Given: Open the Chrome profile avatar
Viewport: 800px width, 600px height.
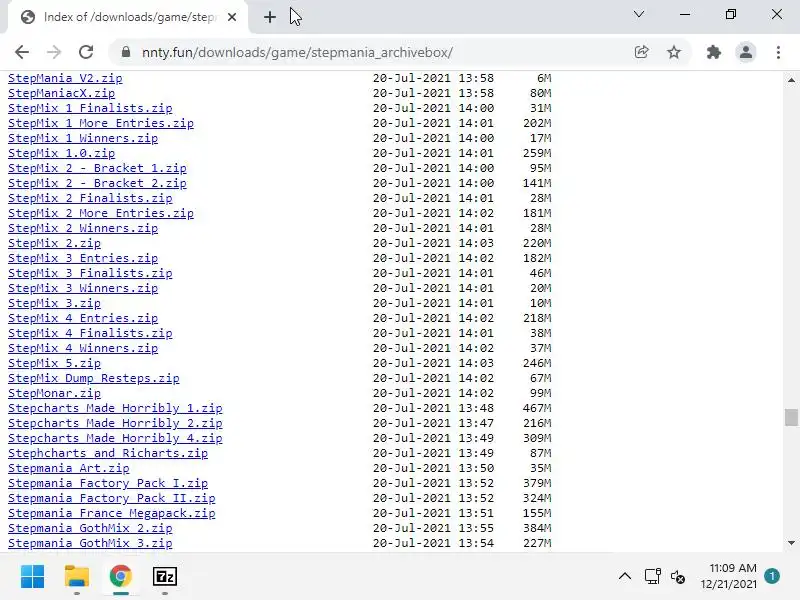Looking at the screenshot, I should tap(745, 52).
